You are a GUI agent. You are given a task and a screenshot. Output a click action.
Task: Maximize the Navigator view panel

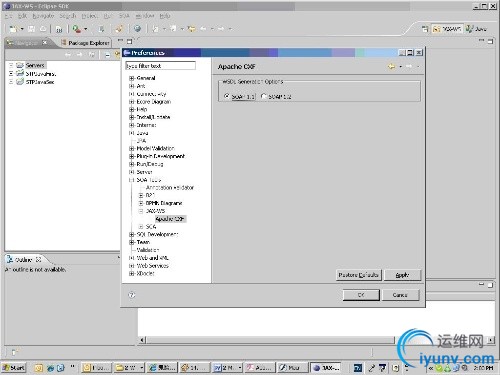click(x=129, y=41)
